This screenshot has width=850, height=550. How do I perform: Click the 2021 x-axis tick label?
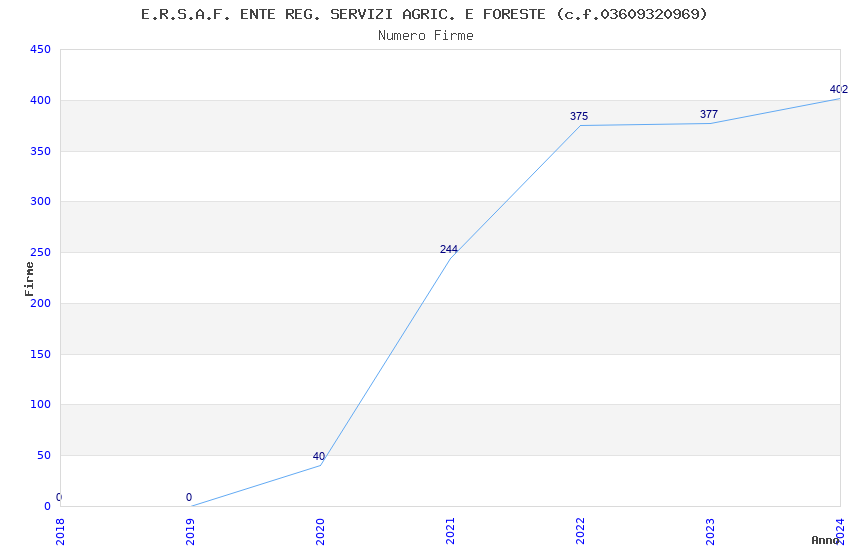click(x=450, y=532)
